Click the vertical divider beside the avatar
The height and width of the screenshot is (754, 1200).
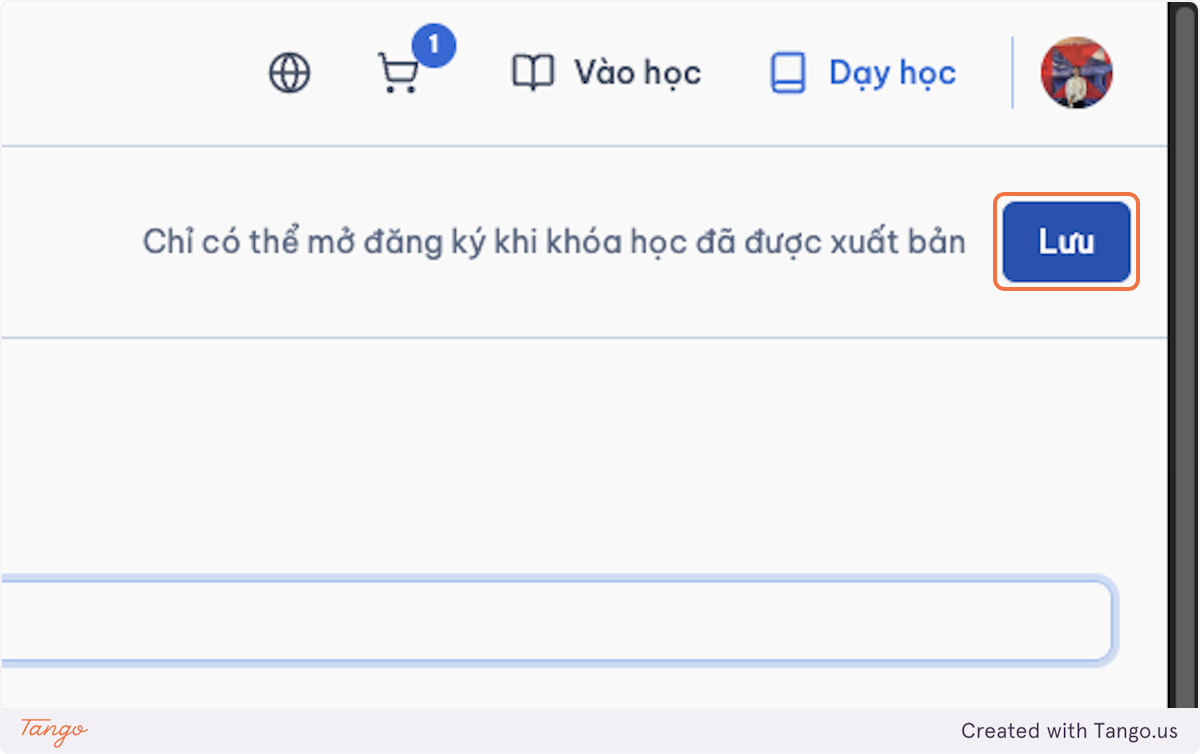[1013, 73]
